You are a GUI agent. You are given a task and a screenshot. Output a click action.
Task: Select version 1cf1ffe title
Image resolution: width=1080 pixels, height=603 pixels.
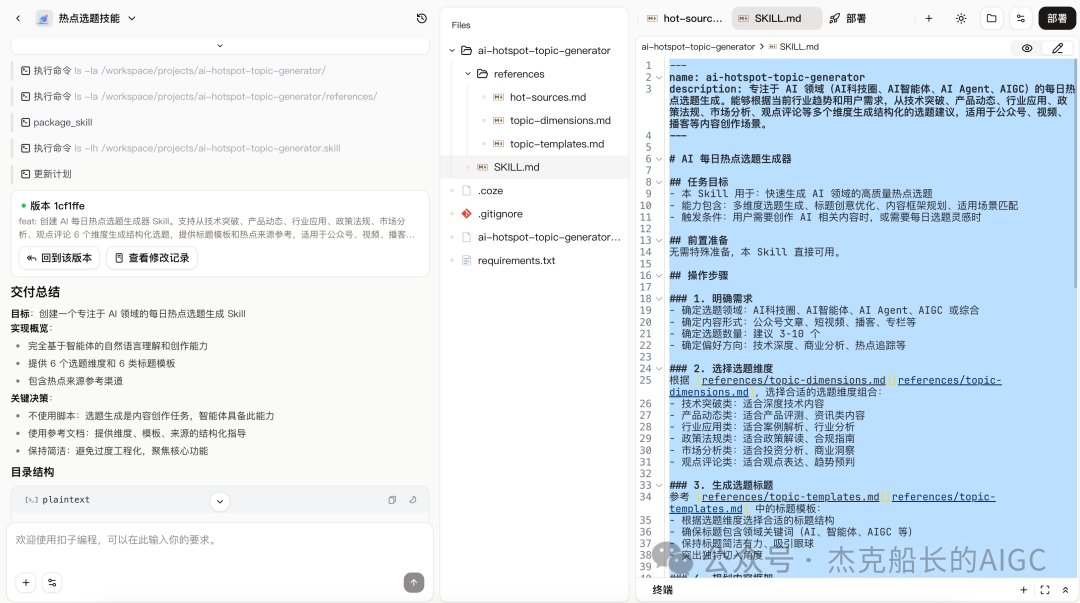pos(57,205)
